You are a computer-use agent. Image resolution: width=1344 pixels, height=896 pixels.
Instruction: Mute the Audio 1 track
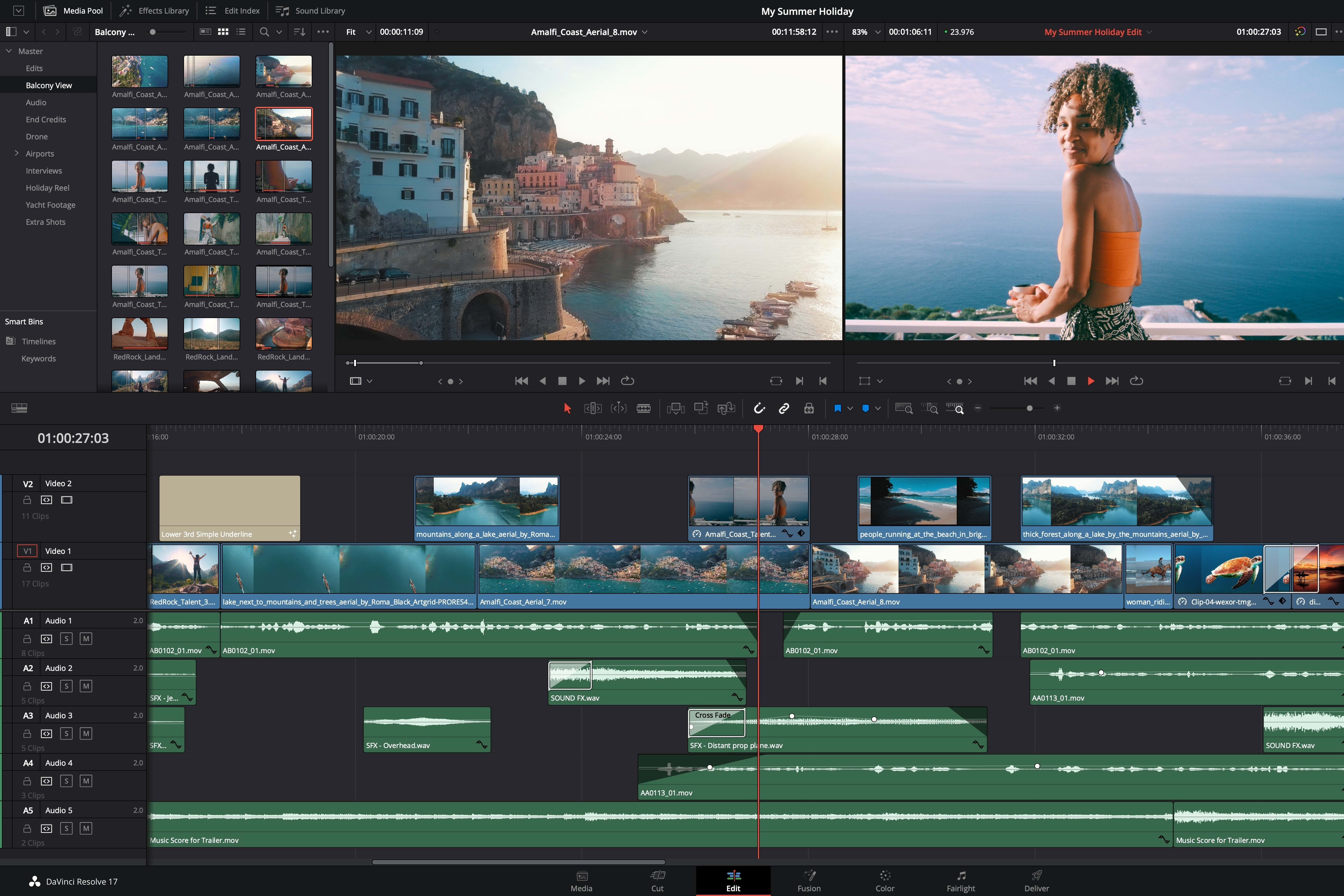tap(86, 638)
